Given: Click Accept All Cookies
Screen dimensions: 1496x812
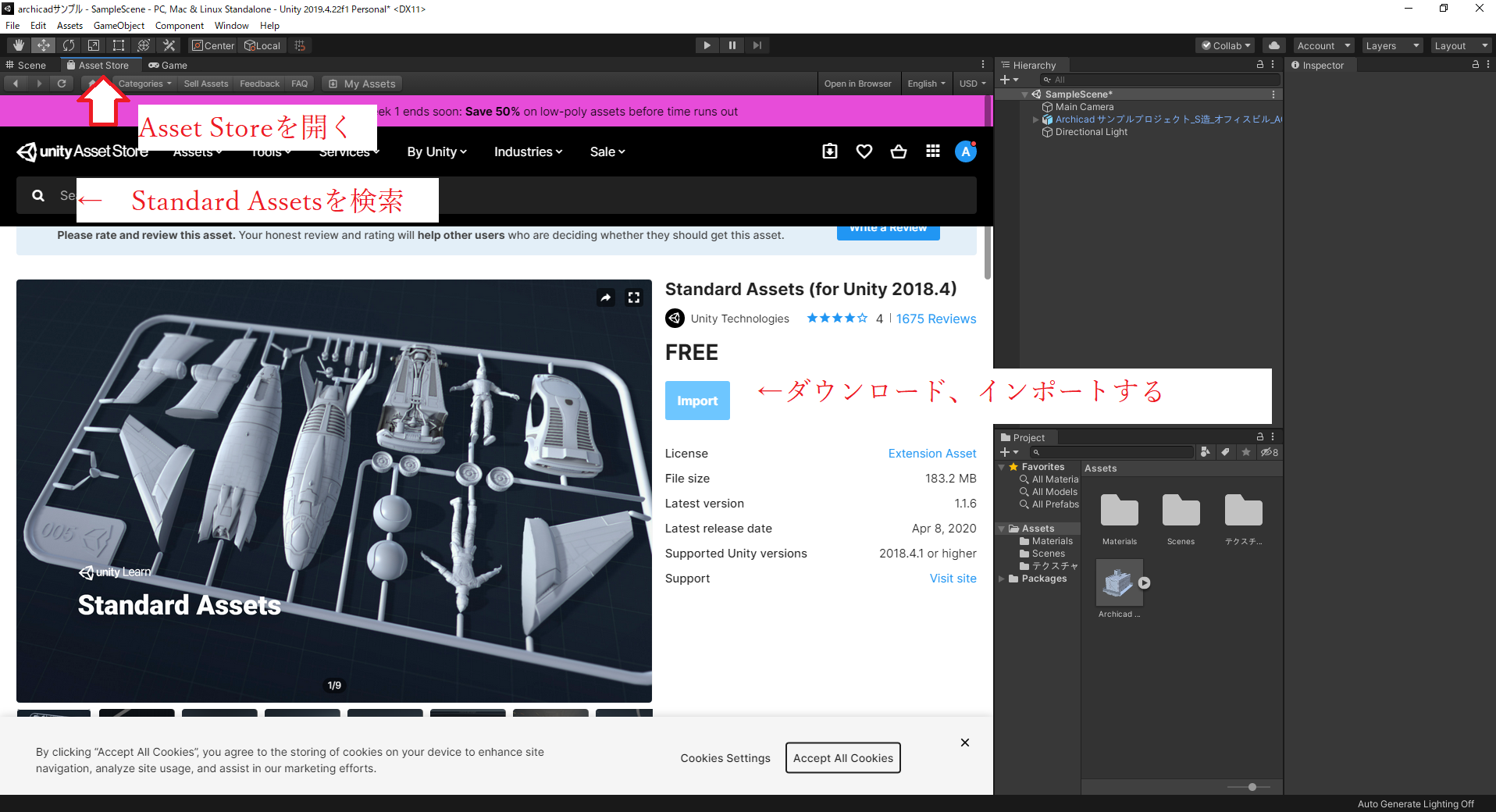Looking at the screenshot, I should click(x=842, y=758).
